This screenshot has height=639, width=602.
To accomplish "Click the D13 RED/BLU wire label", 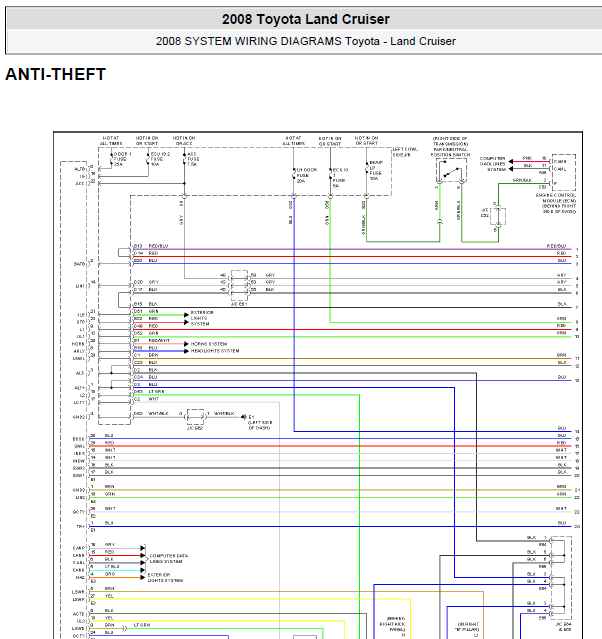I will tap(151, 246).
